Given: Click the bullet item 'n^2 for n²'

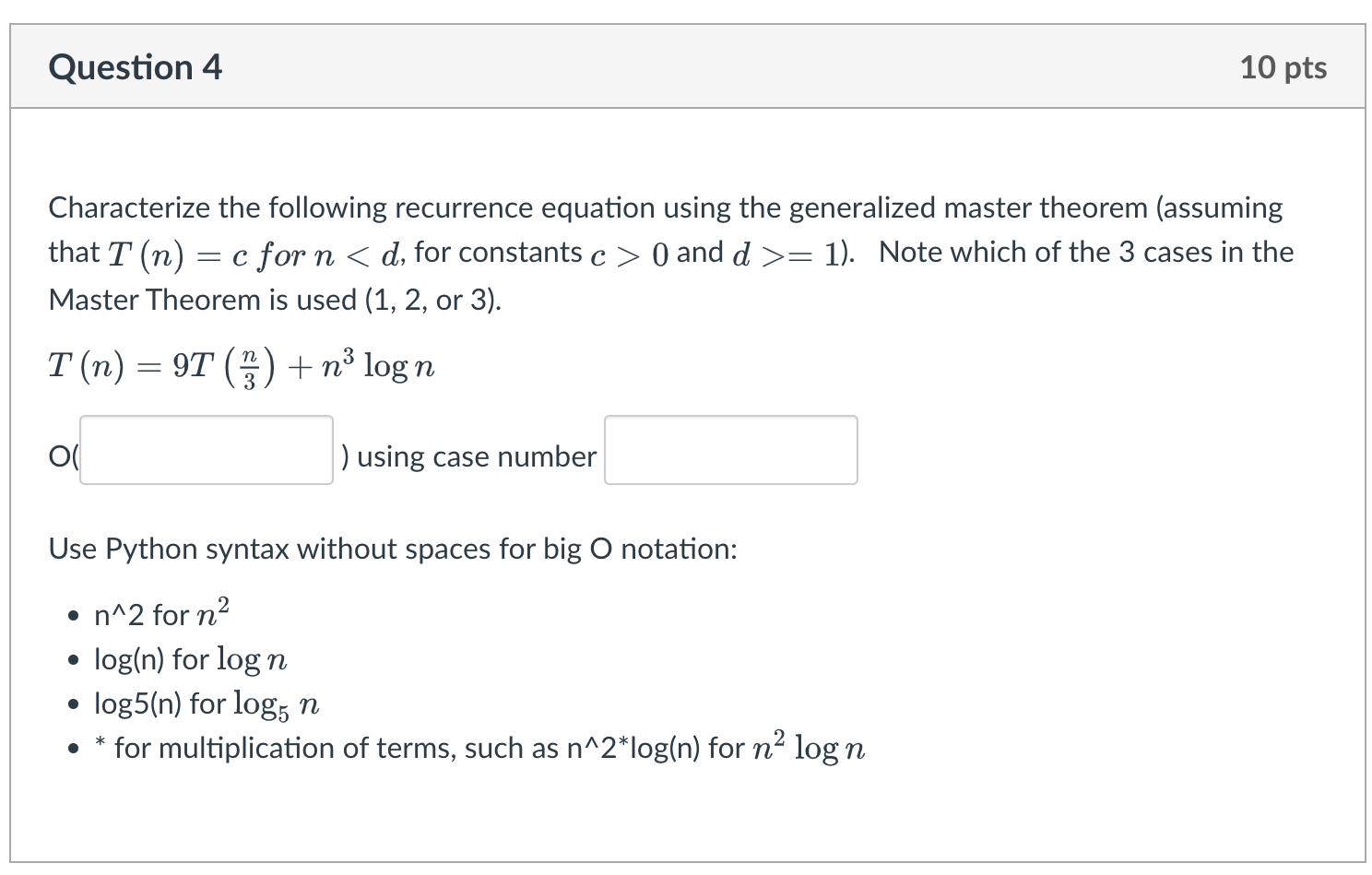Looking at the screenshot, I should click(x=159, y=611).
